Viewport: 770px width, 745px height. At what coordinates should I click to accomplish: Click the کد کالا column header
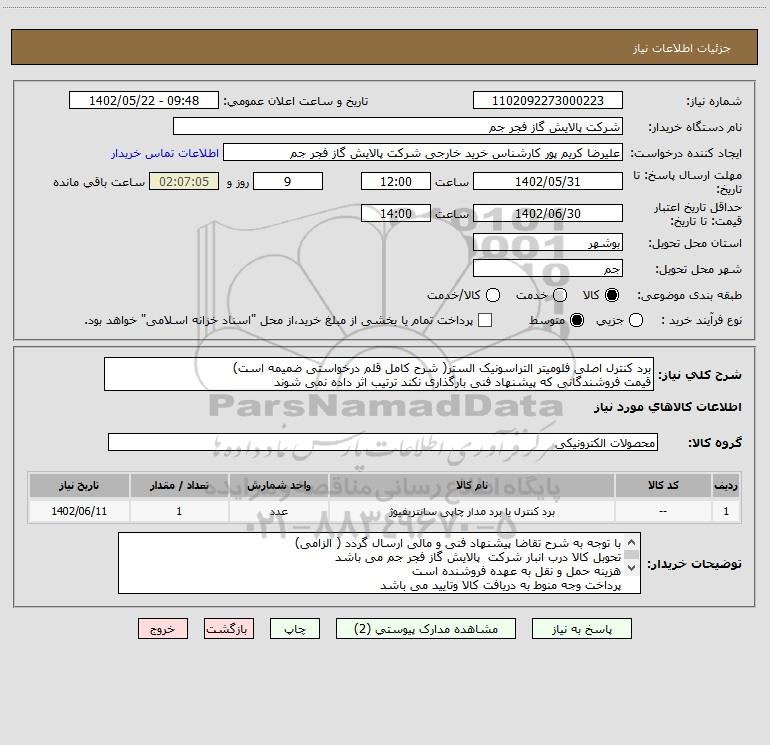(663, 485)
